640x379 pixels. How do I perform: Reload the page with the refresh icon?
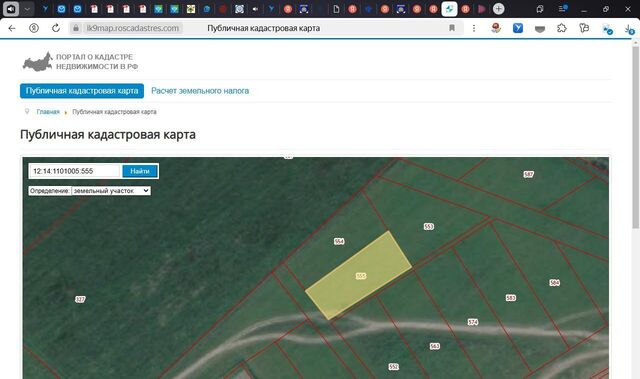pyautogui.click(x=56, y=28)
